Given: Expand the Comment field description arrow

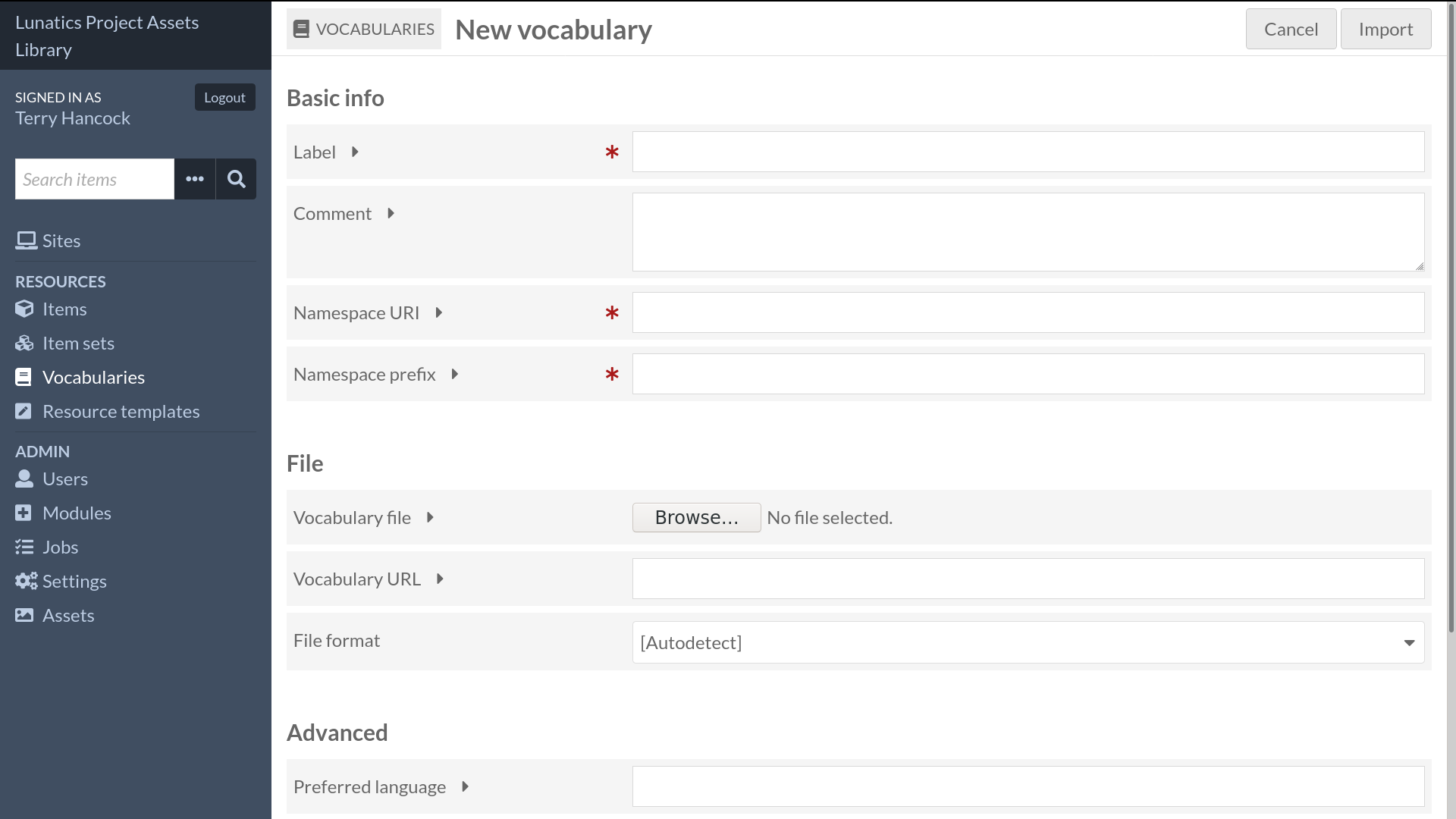Looking at the screenshot, I should coord(391,213).
